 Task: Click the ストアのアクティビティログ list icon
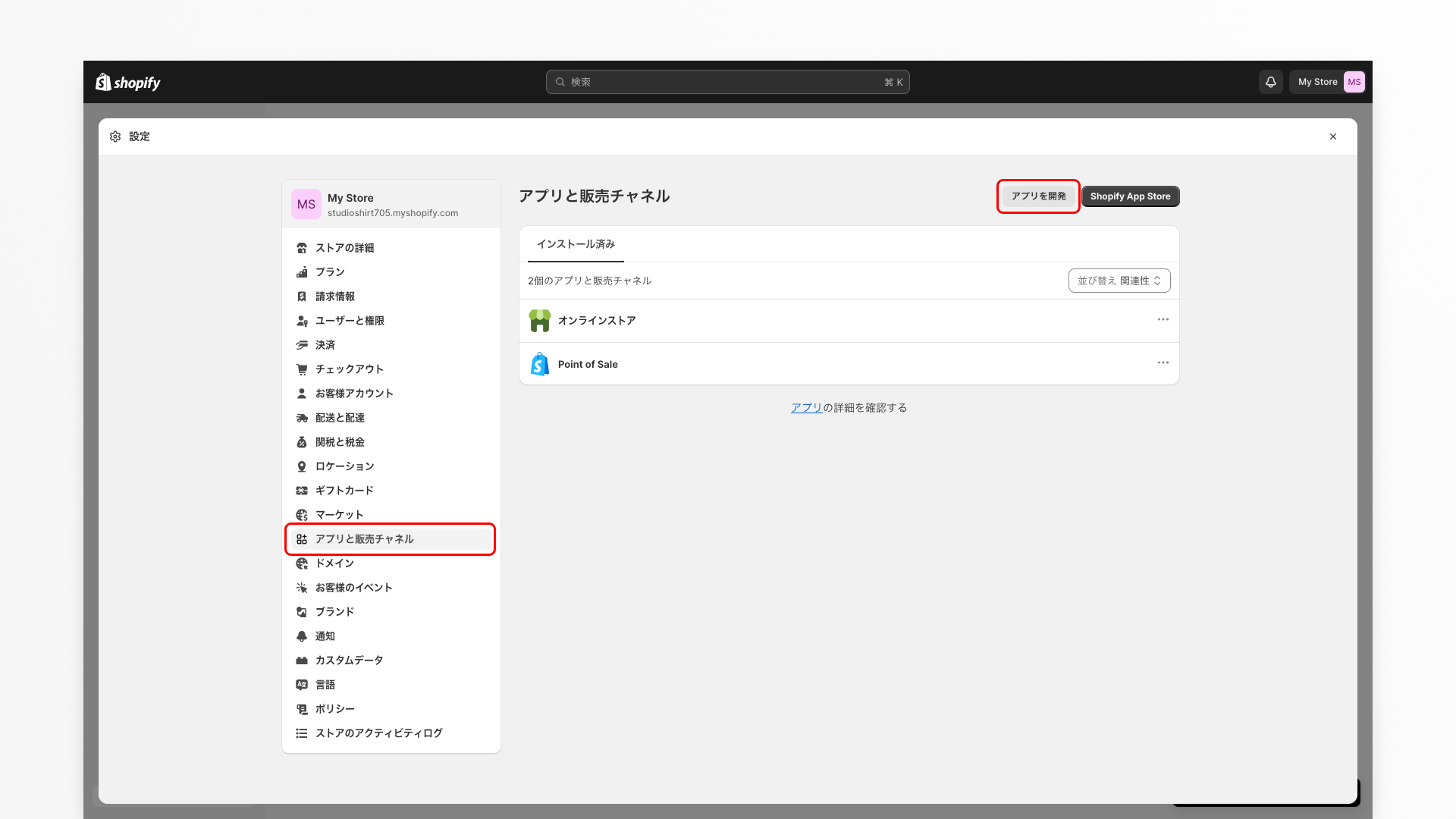coord(302,733)
